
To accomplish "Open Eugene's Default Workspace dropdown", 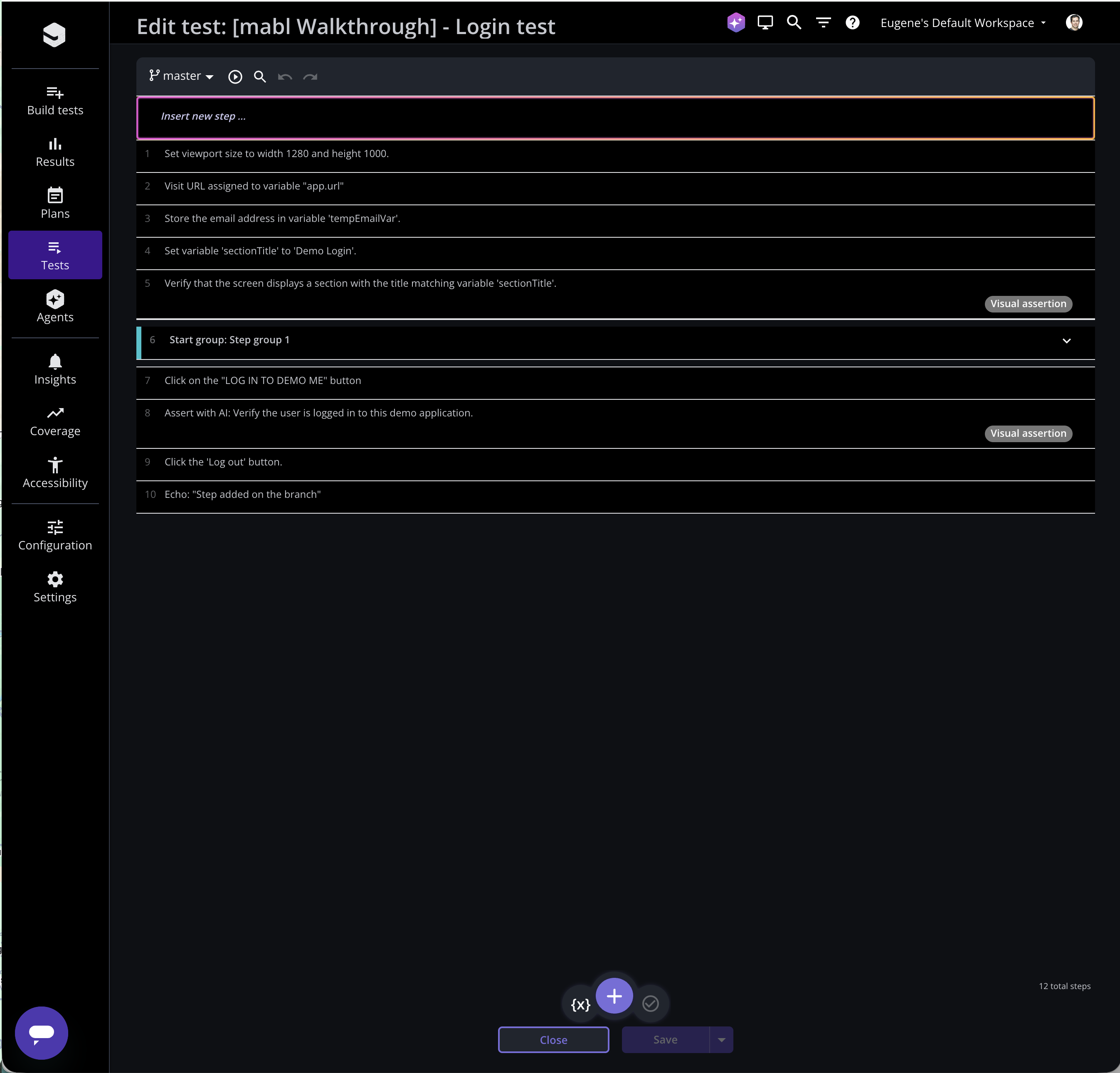I will [963, 23].
